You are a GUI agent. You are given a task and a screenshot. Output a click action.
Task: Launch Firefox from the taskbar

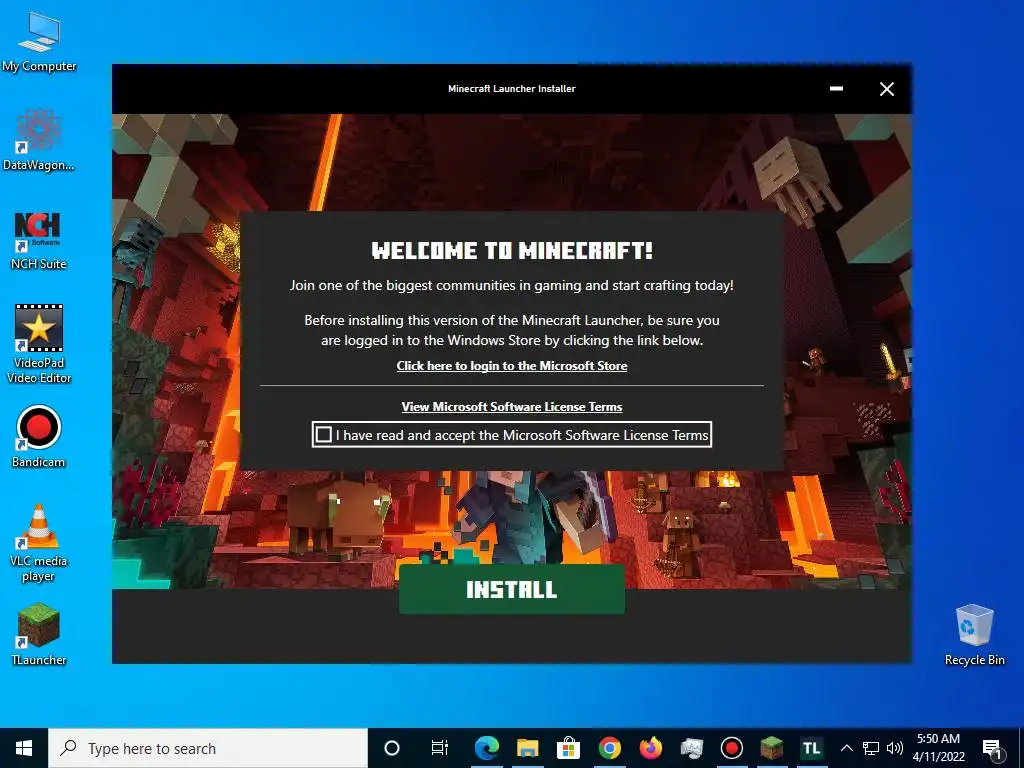pos(650,748)
